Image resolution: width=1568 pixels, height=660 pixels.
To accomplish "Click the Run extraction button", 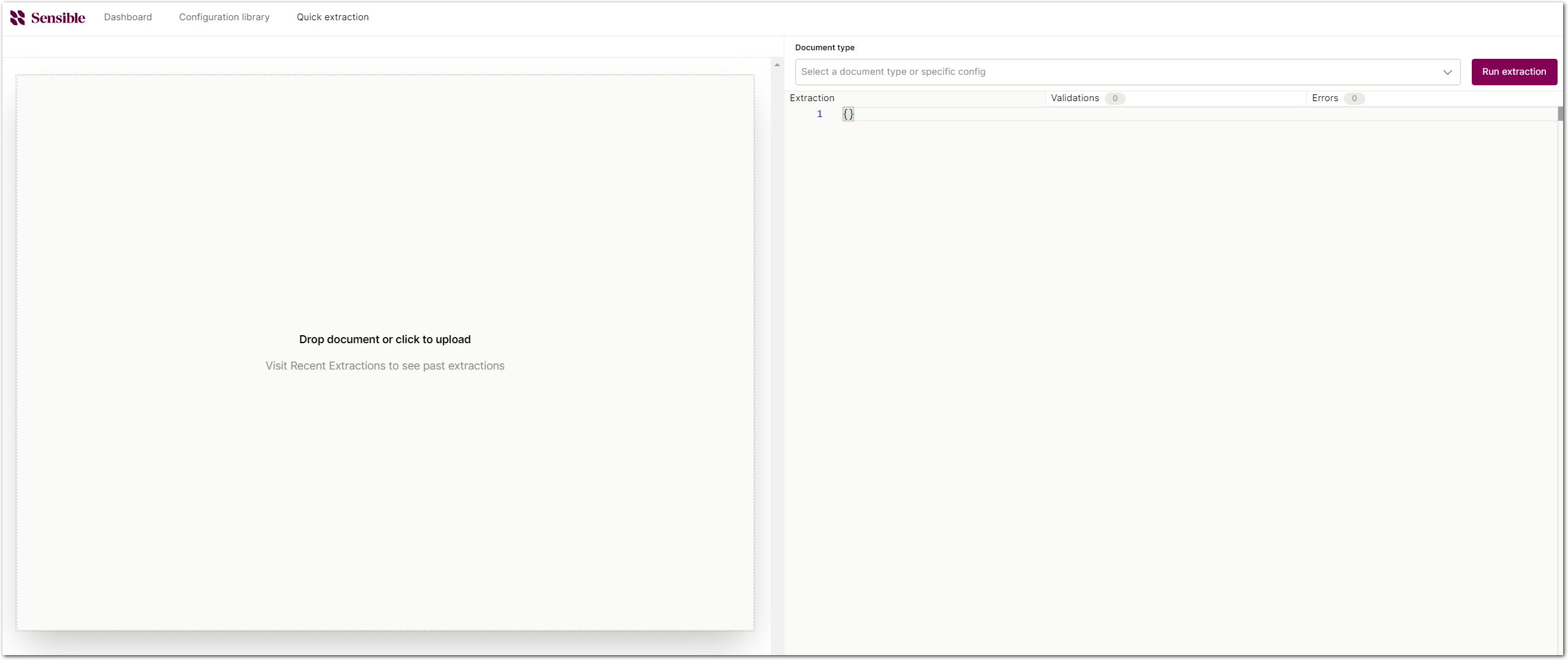I will [x=1513, y=72].
